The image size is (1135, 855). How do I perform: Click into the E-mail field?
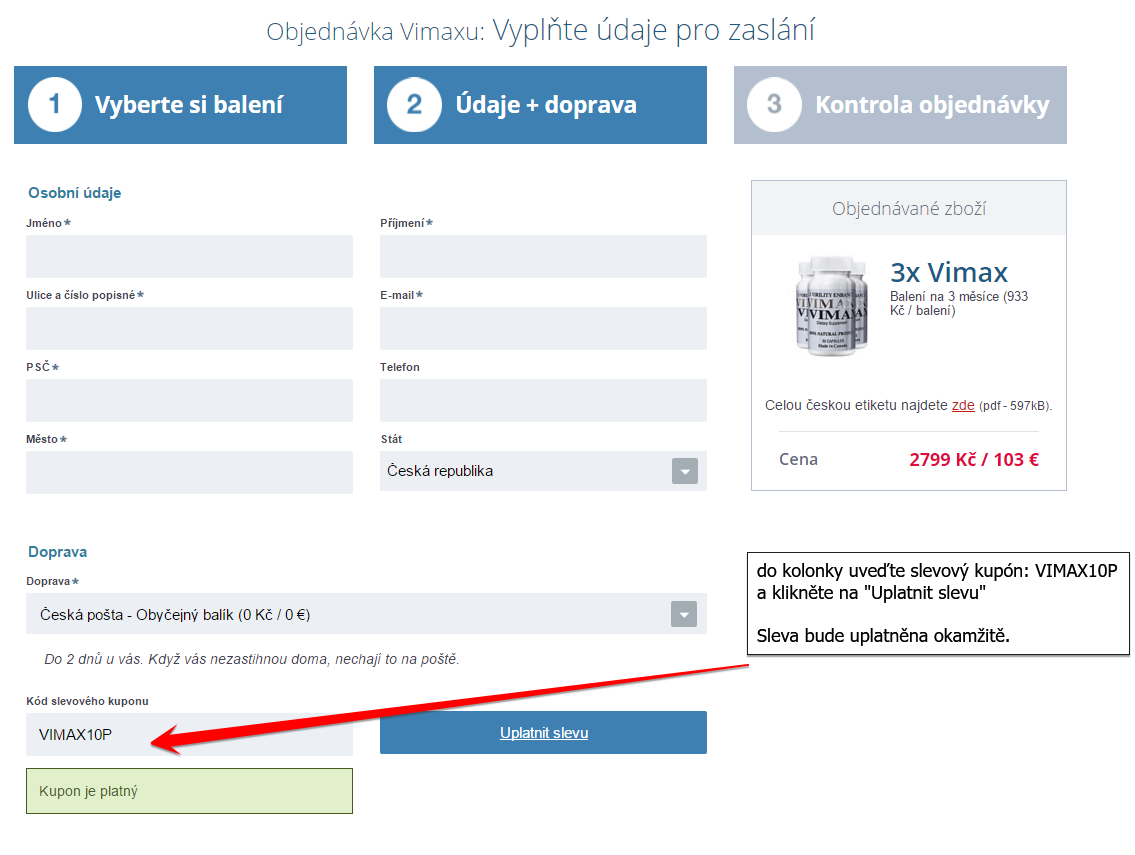pyautogui.click(x=543, y=329)
